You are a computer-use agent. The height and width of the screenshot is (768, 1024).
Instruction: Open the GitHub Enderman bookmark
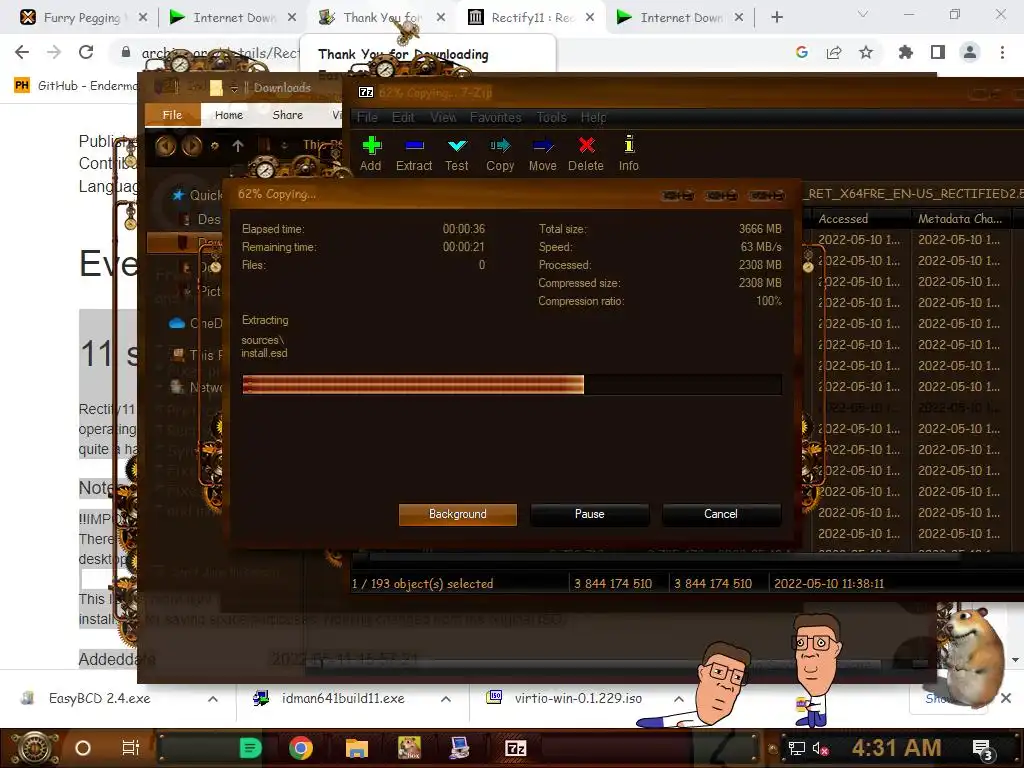75,86
